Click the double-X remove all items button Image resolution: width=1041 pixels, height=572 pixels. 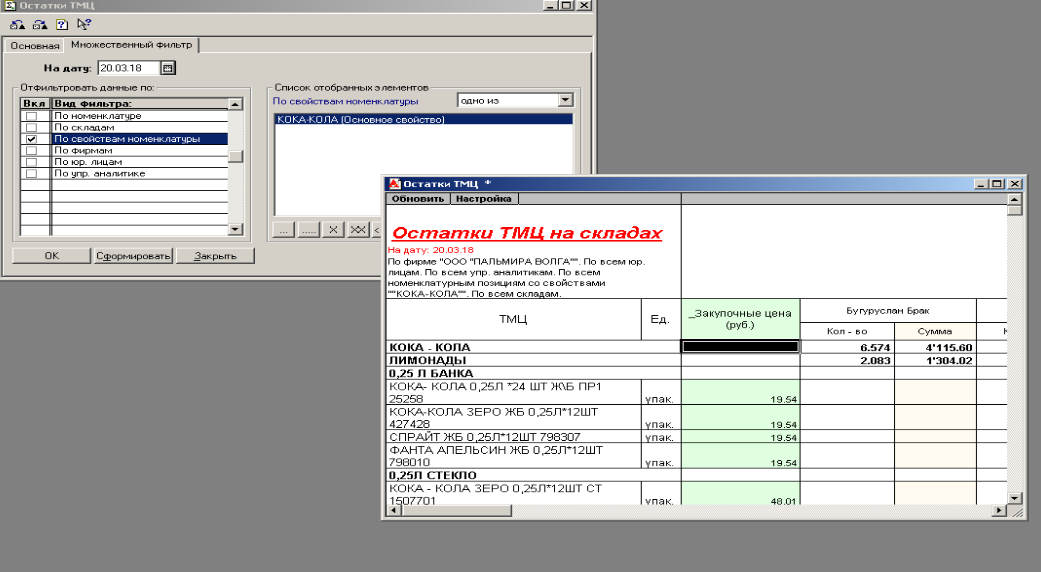358,230
